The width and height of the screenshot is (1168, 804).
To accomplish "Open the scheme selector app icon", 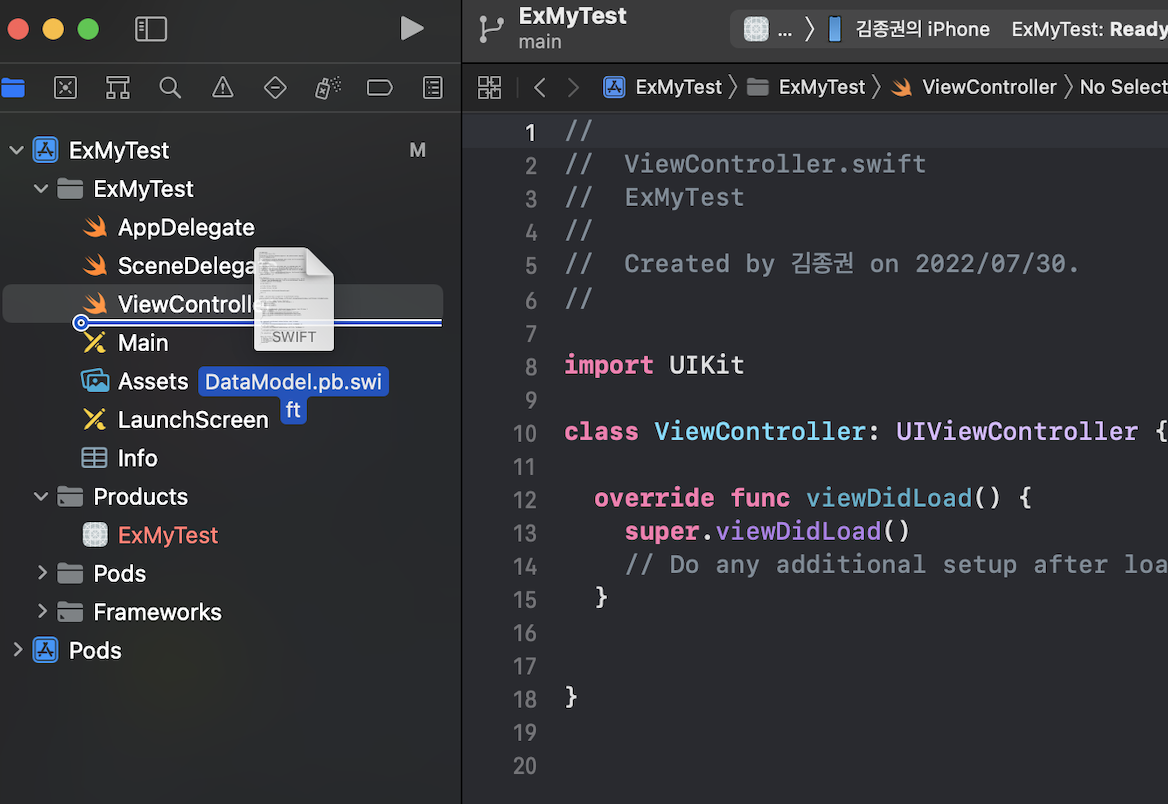I will coord(756,29).
